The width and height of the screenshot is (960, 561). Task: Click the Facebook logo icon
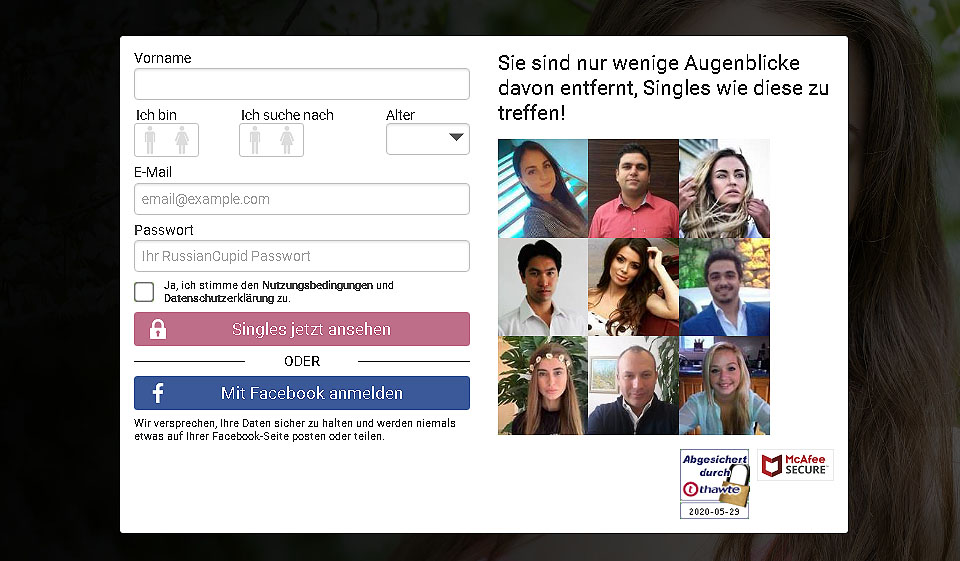(x=158, y=393)
